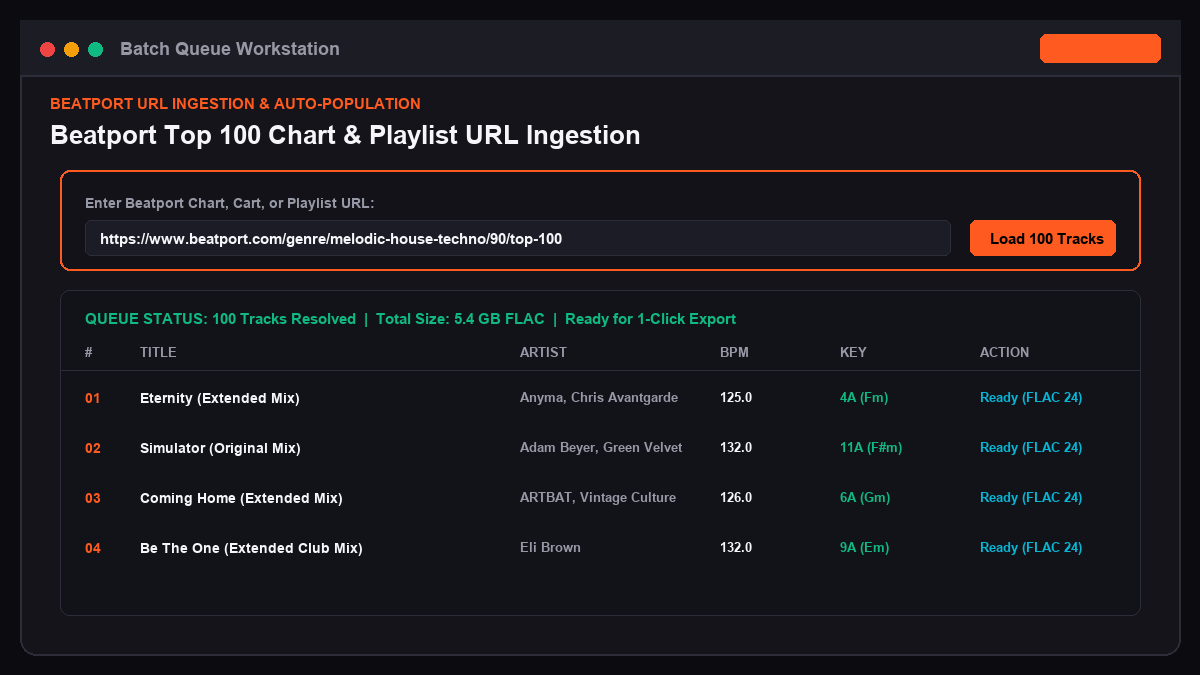Click the BPM column header

734,352
